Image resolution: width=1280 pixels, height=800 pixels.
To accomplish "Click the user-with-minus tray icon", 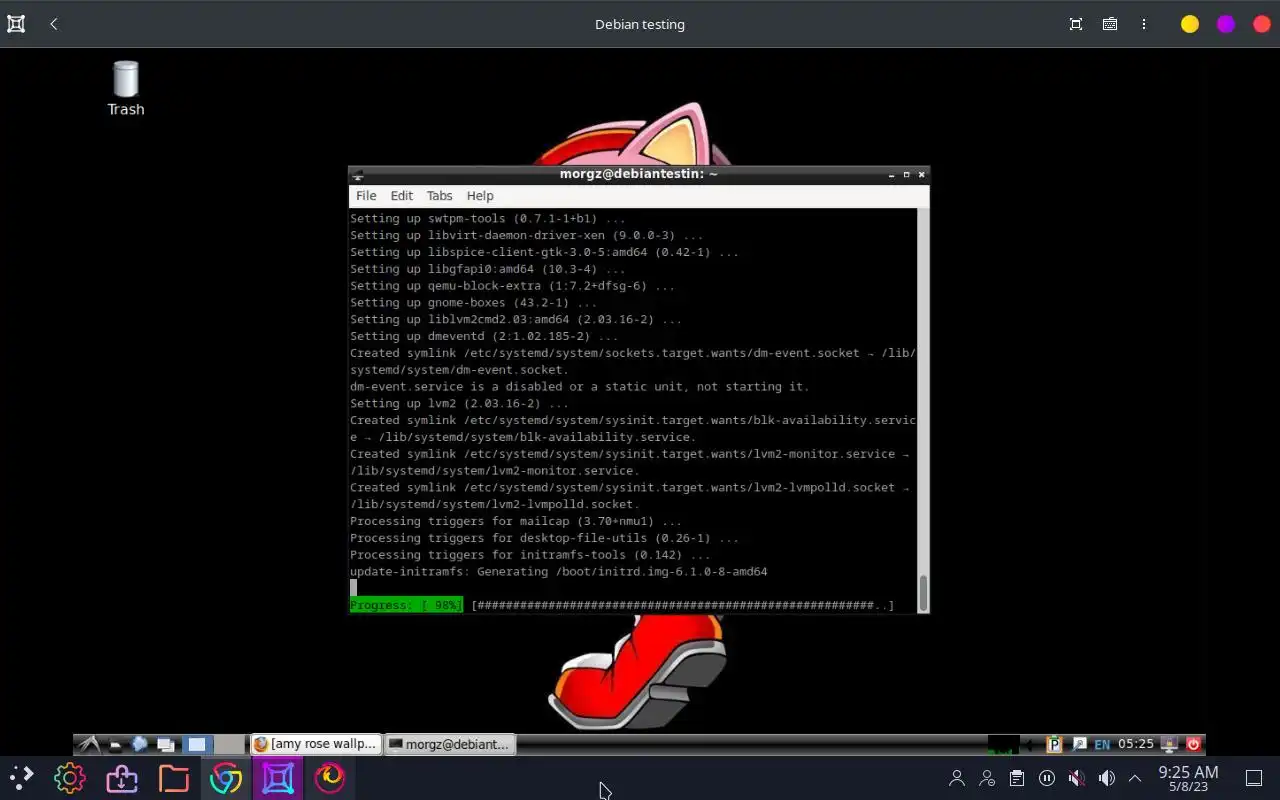I will coord(987,778).
